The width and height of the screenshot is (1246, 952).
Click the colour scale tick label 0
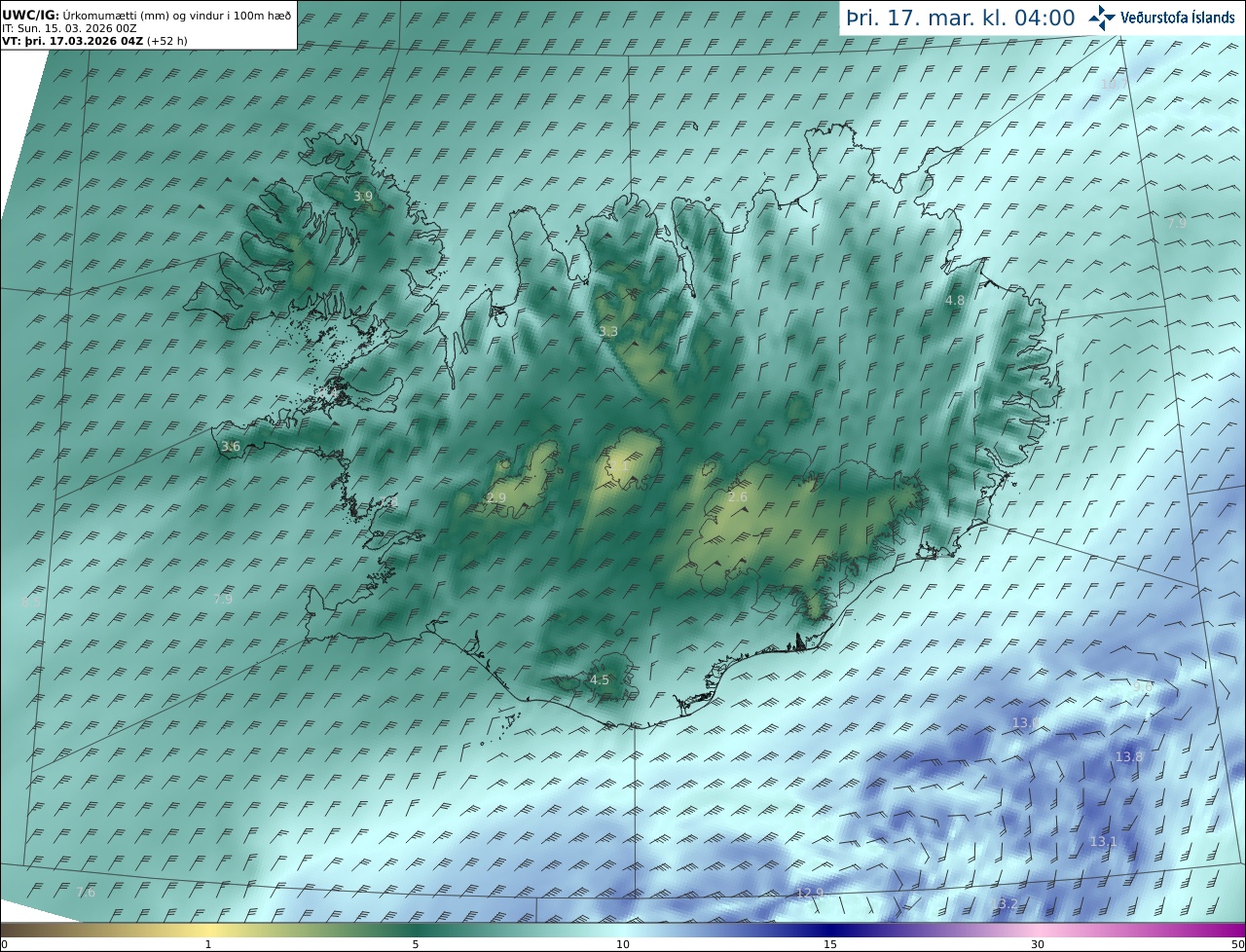[4, 944]
